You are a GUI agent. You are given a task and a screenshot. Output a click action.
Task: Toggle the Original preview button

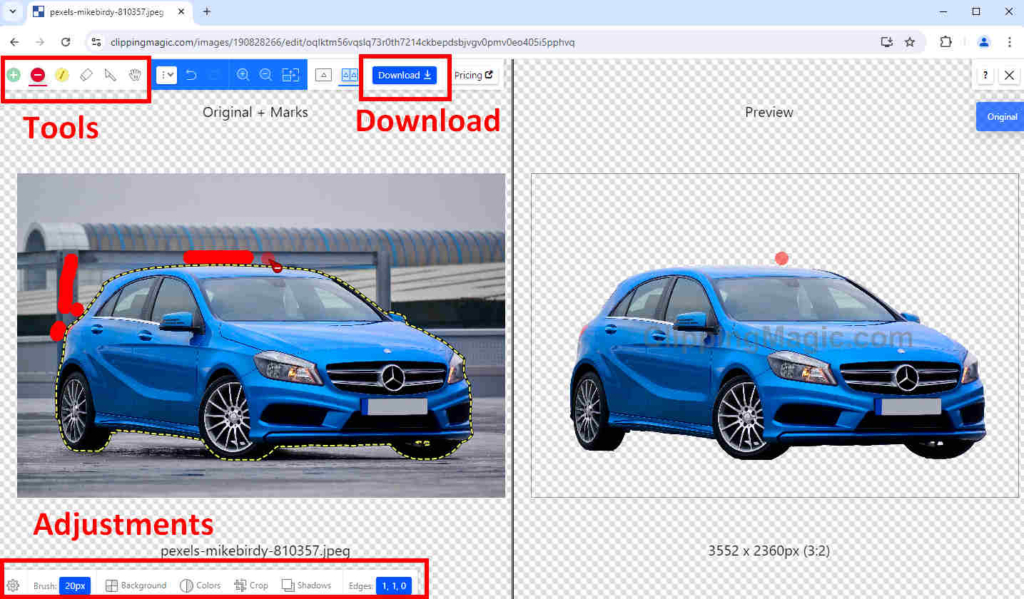(x=1001, y=117)
